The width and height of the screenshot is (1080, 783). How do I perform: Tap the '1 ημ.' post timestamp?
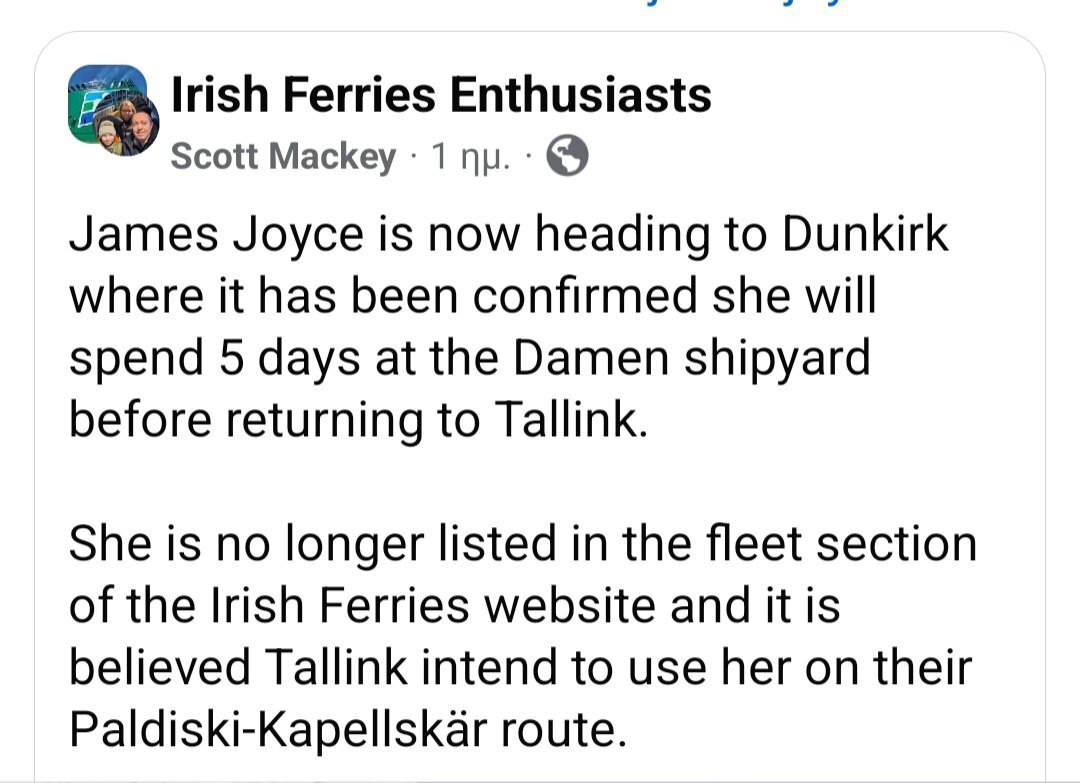click(x=470, y=157)
